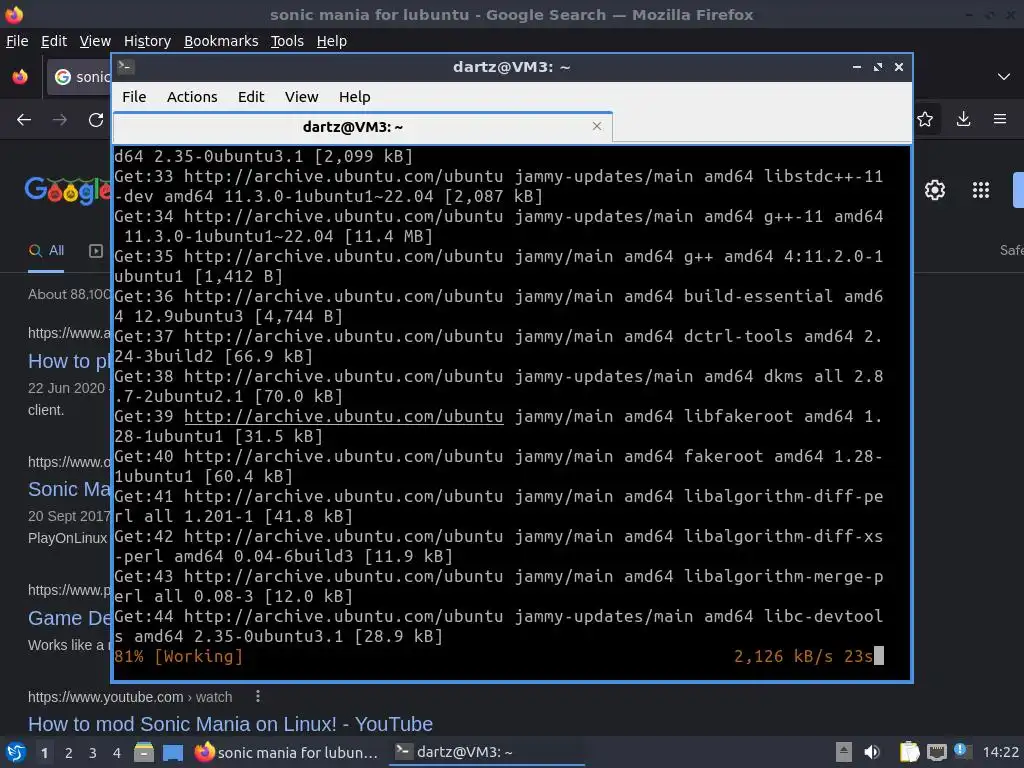The width and height of the screenshot is (1024, 768).
Task: Open the Firefox Help menu
Action: (x=332, y=41)
